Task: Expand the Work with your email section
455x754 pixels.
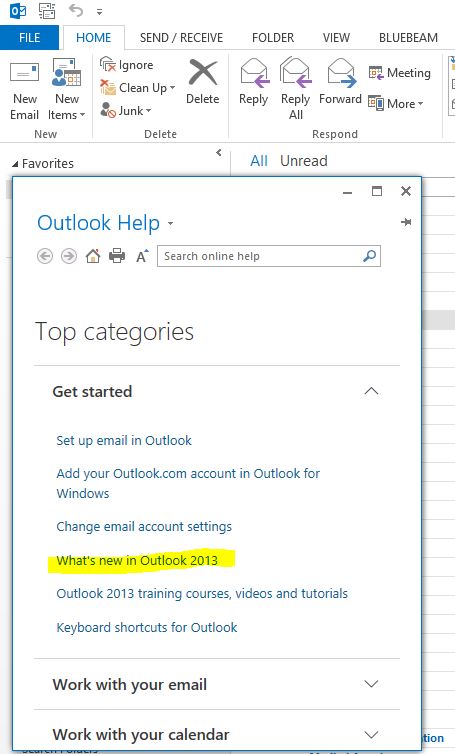Action: coord(371,683)
